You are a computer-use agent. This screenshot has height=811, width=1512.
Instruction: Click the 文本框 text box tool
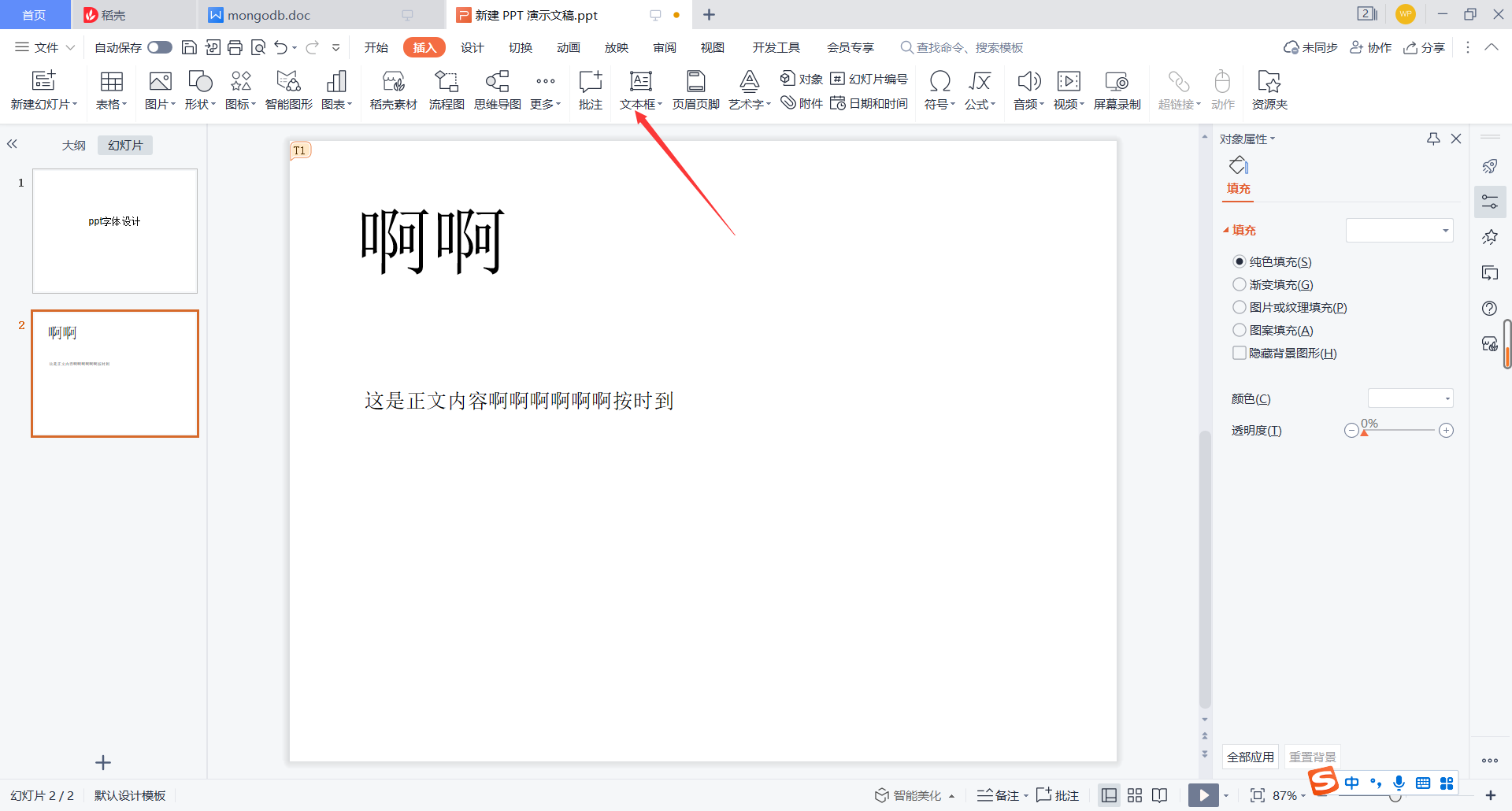[640, 90]
